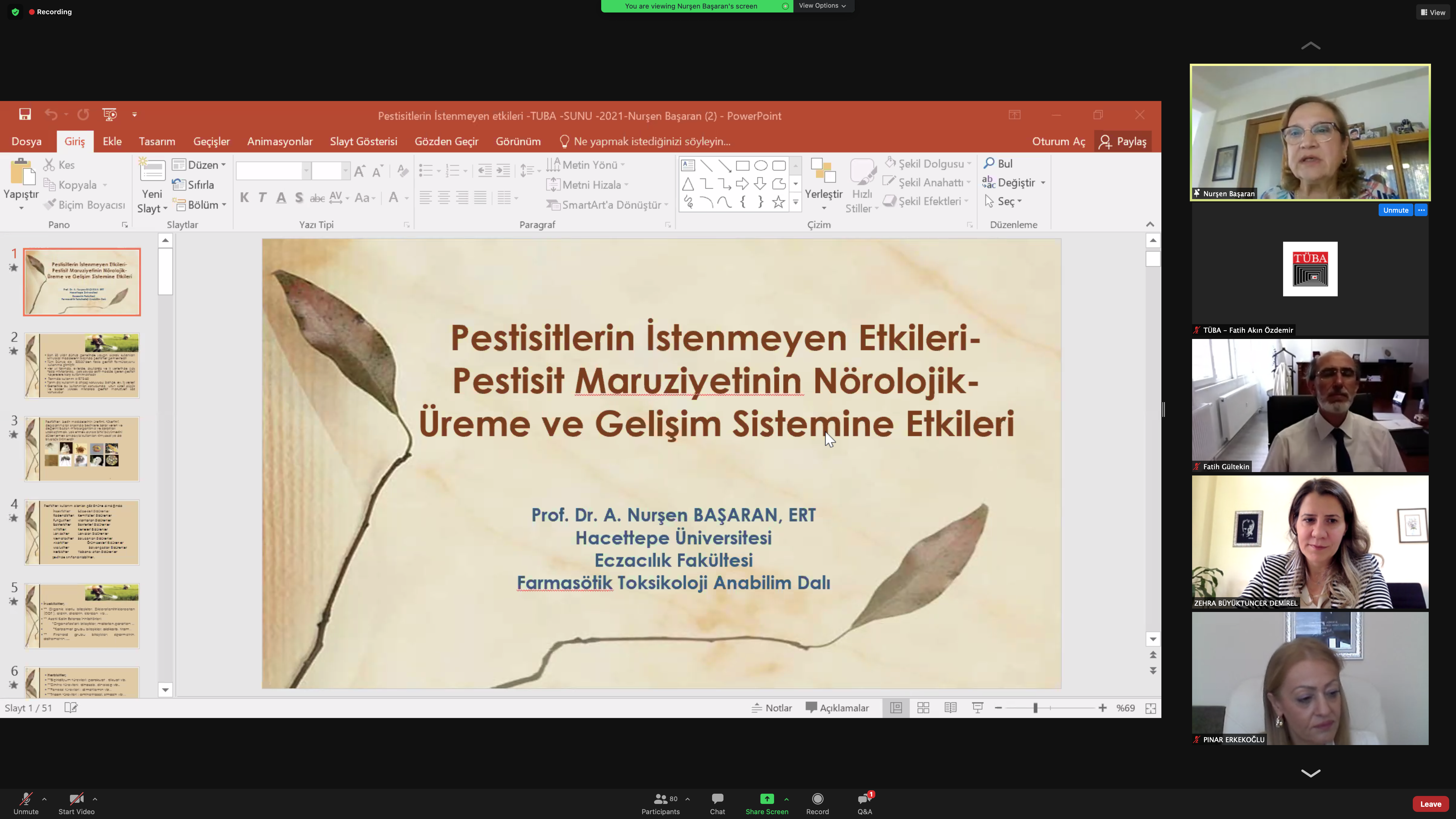Click the slideshow view icon in status bar
The width and height of the screenshot is (1456, 819).
point(977,708)
